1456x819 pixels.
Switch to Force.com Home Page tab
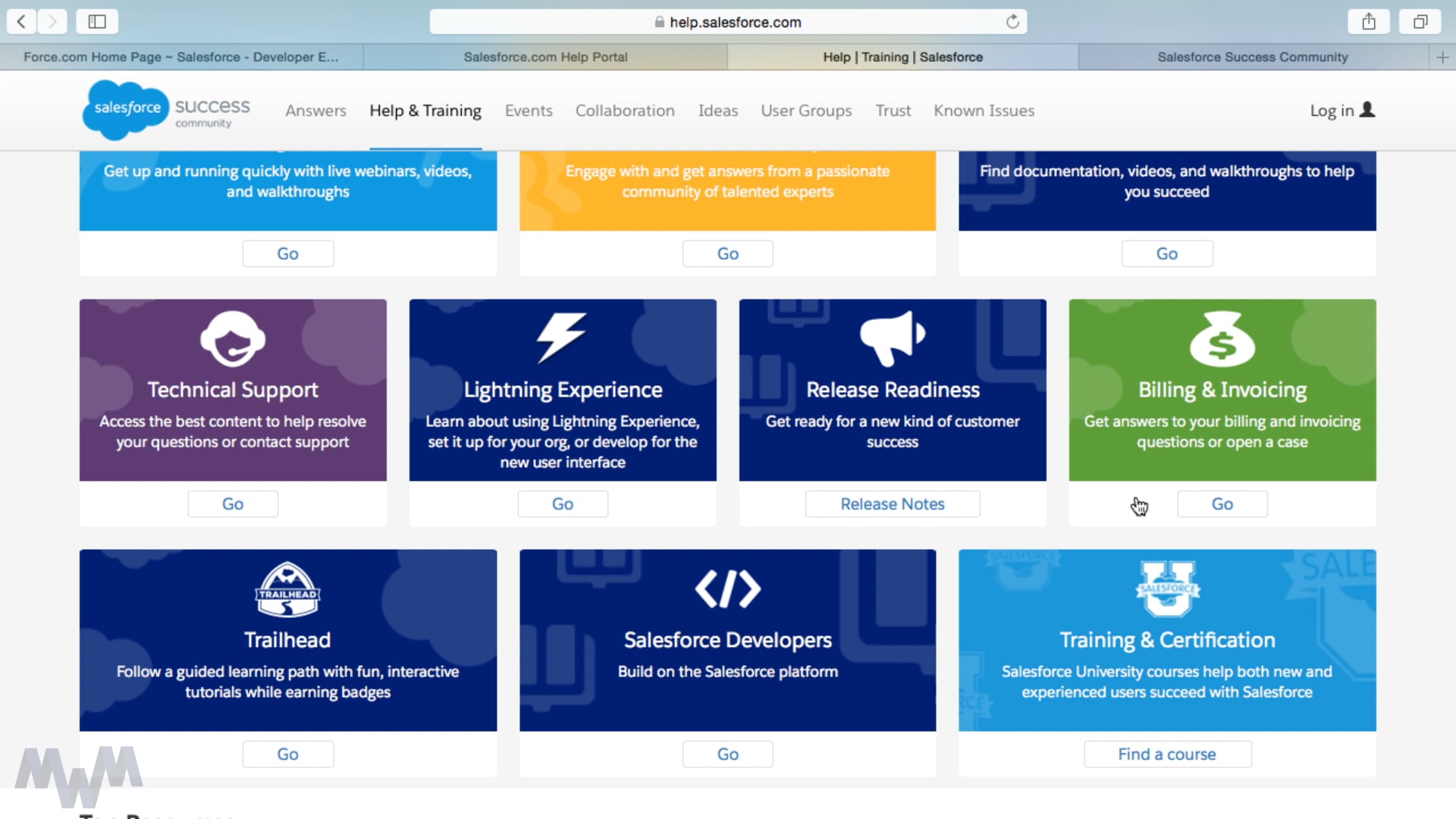(x=181, y=57)
